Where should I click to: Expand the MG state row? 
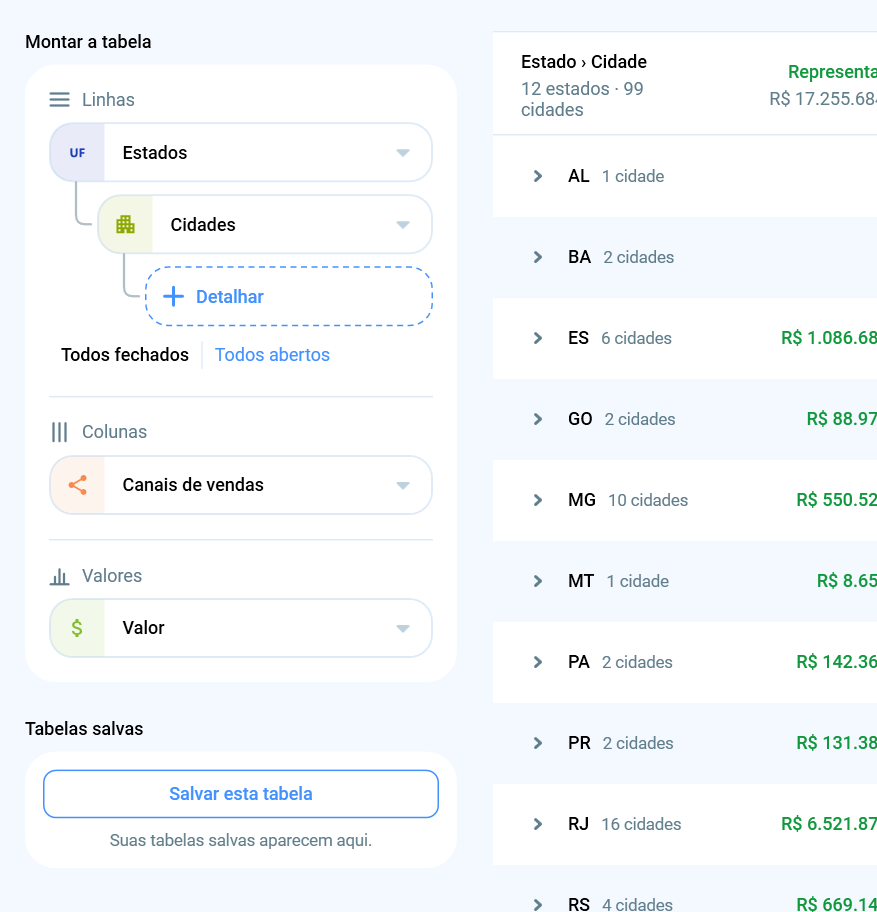(538, 500)
